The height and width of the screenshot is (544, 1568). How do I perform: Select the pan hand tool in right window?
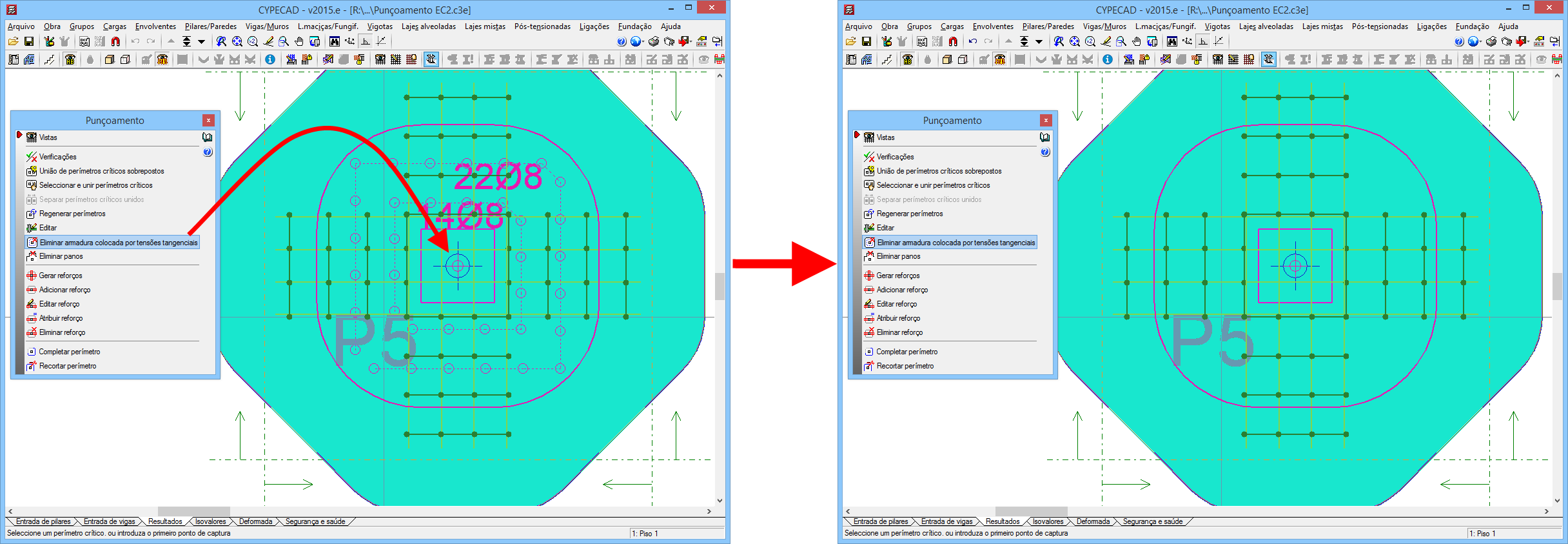[1137, 41]
